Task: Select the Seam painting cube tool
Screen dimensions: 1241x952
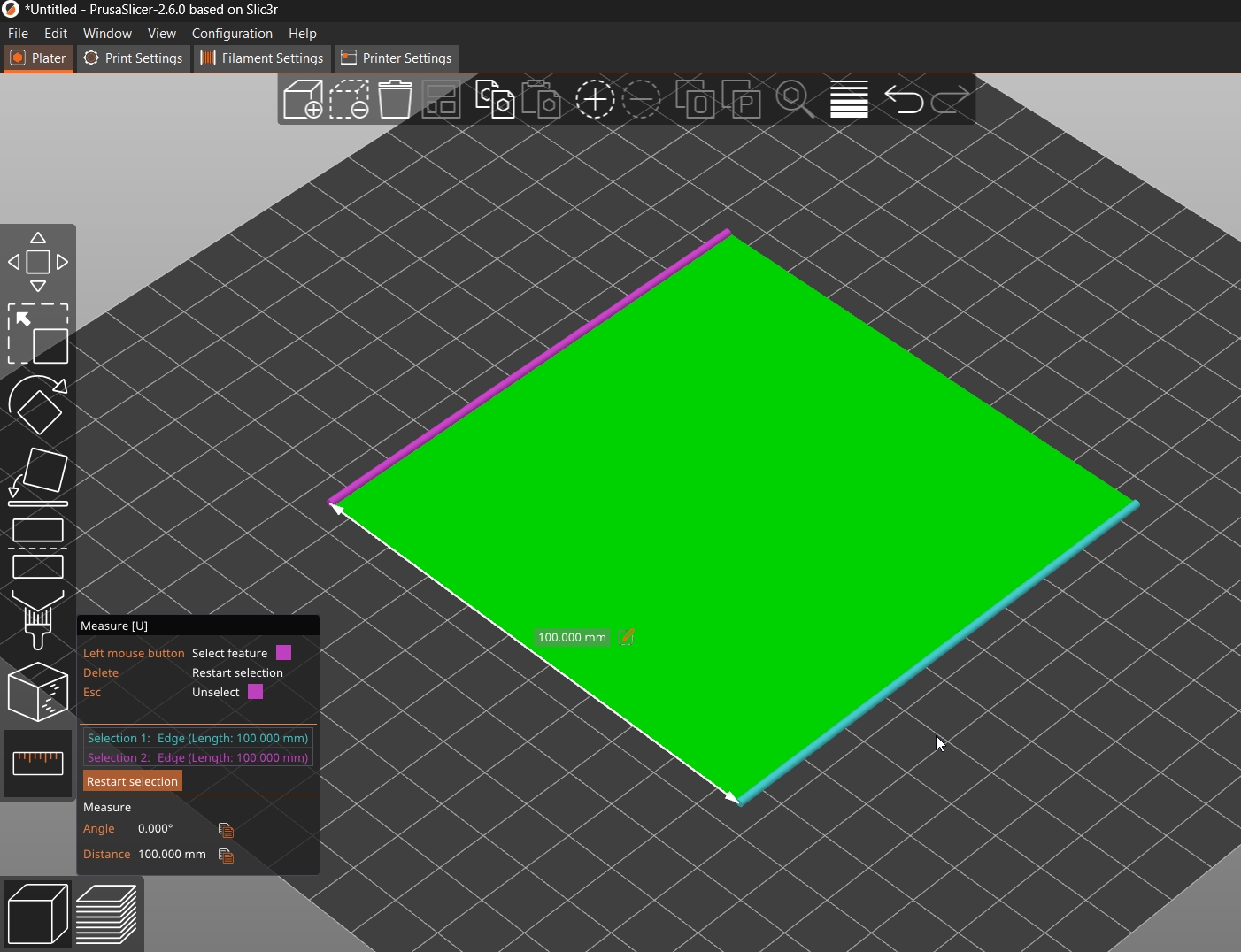Action: [38, 691]
